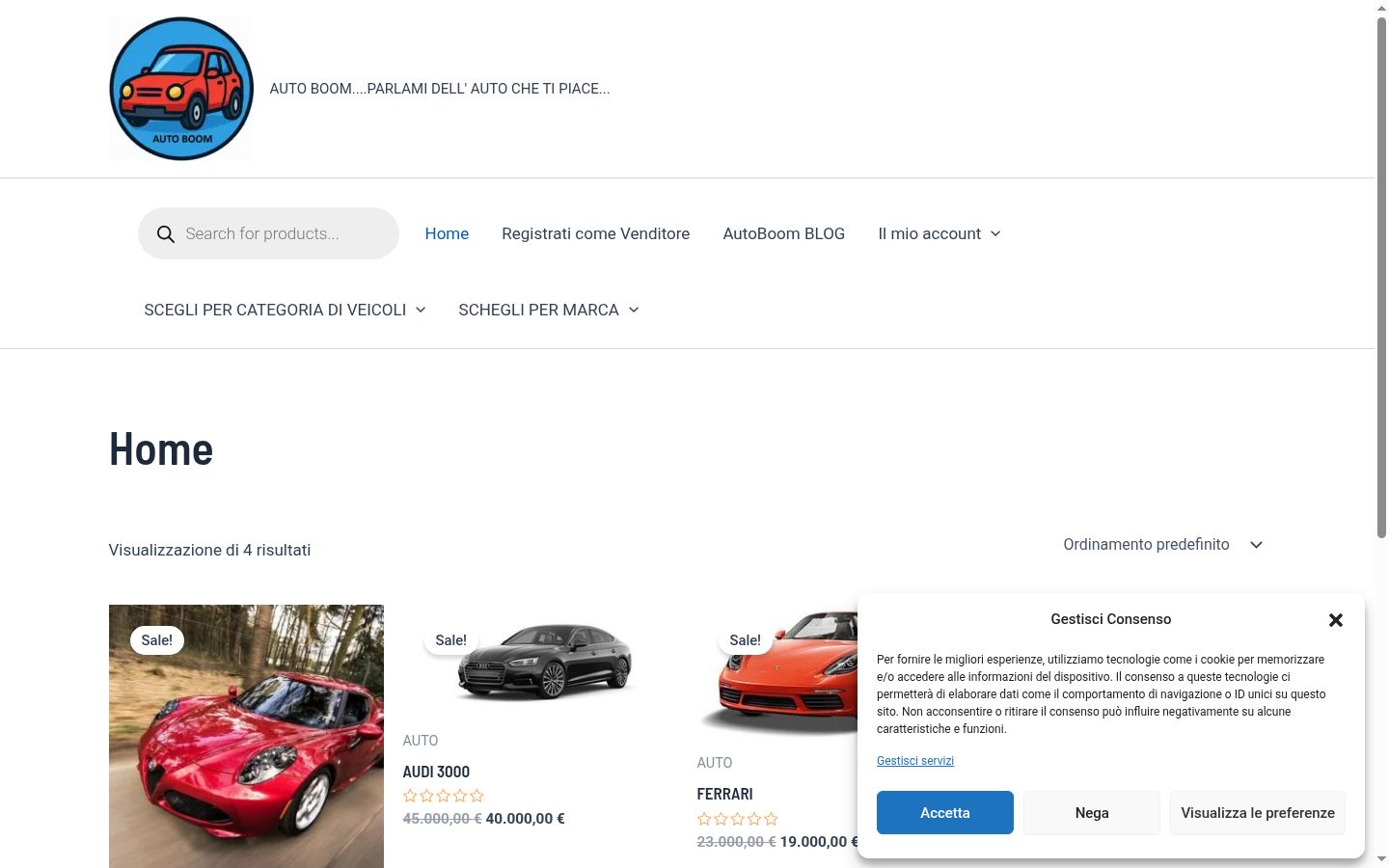This screenshot has width=1389, height=868.
Task: Expand SCHEGLI PER MARCA menu
Action: pyautogui.click(x=549, y=310)
